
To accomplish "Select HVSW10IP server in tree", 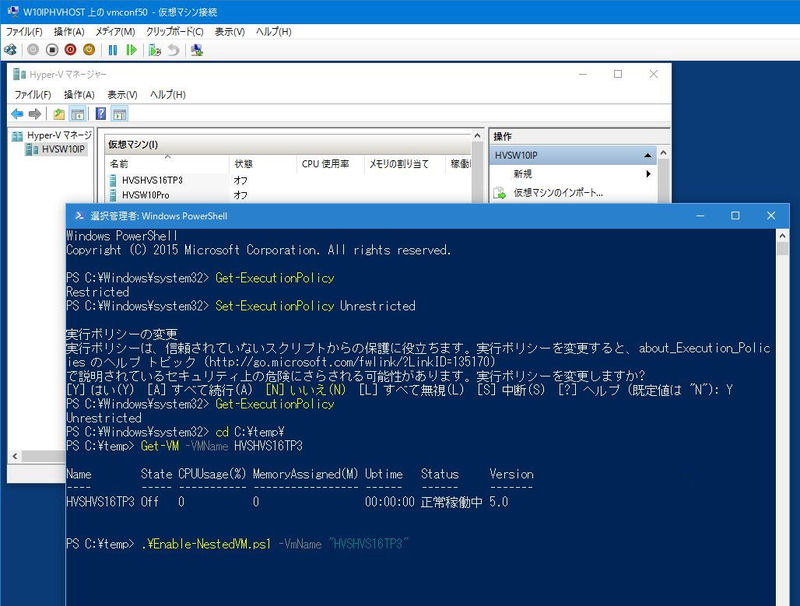I will point(56,149).
